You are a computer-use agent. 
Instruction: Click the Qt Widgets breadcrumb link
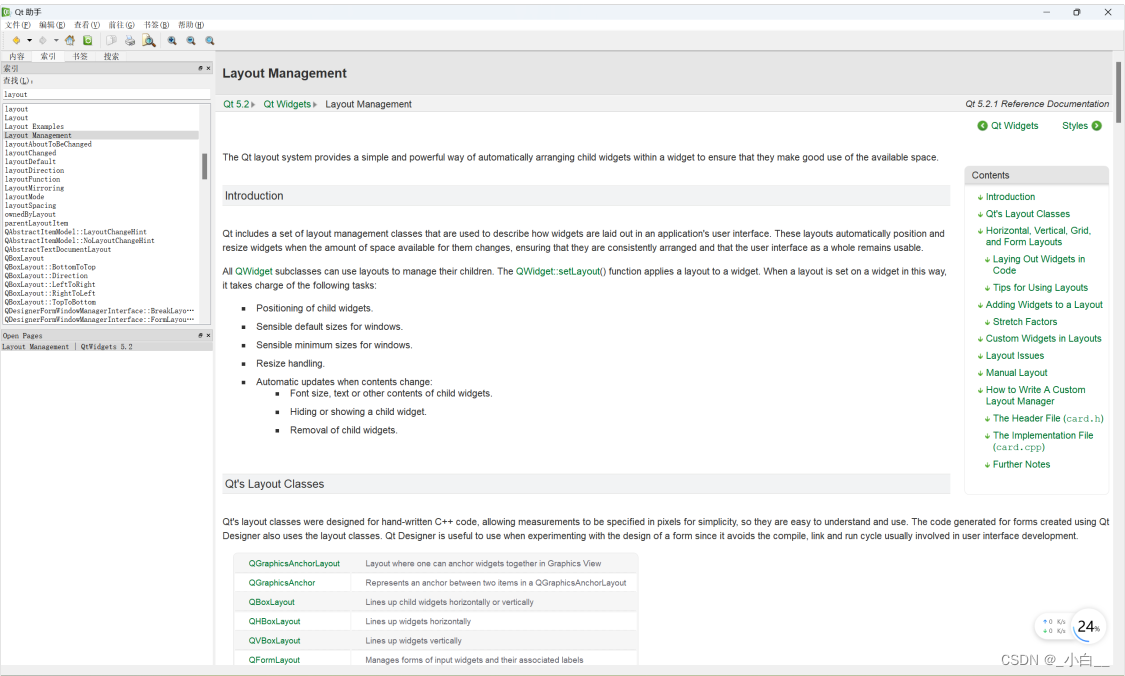pyautogui.click(x=287, y=104)
